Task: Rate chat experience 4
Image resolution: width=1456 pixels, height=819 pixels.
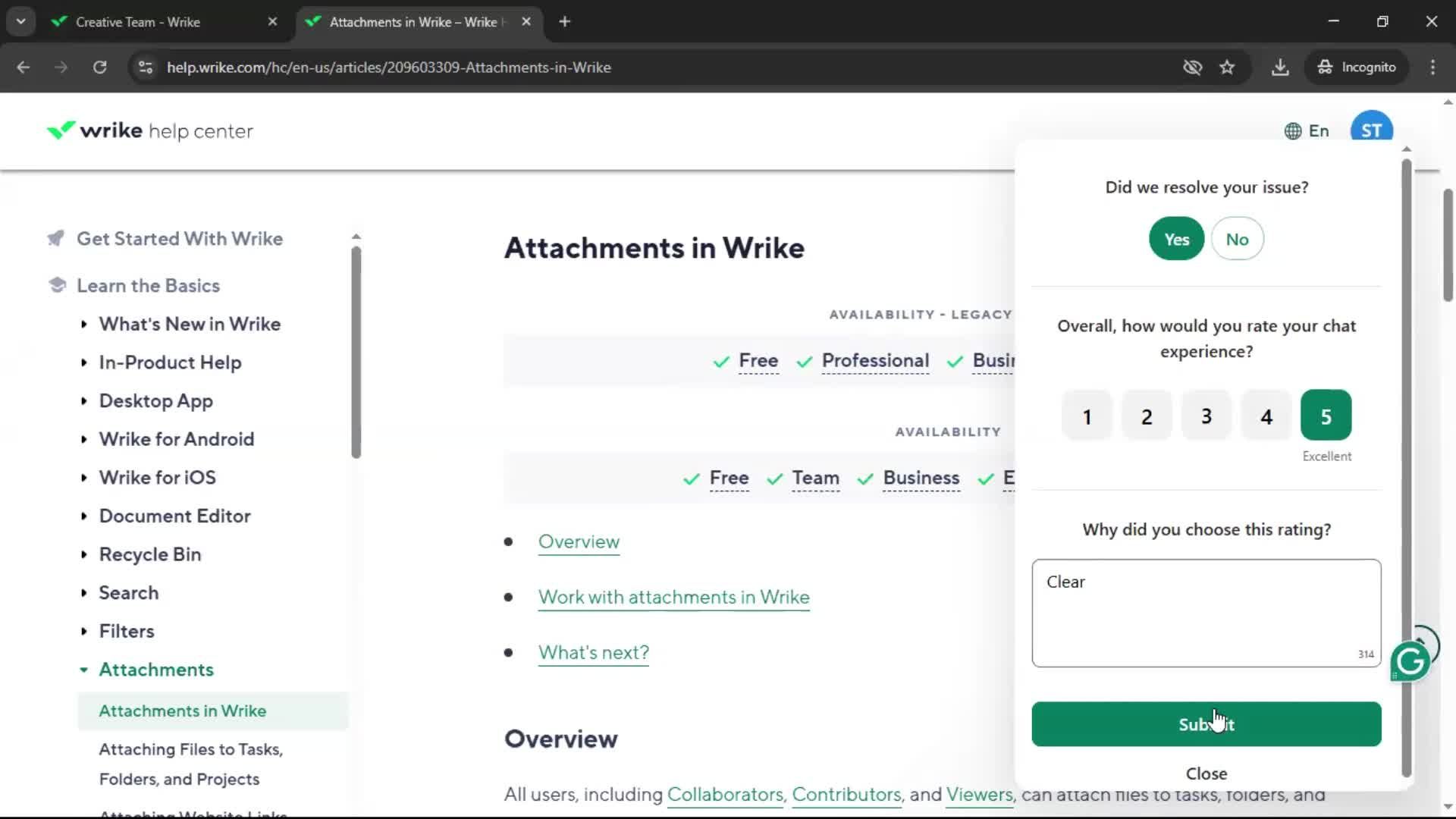Action: (1266, 416)
